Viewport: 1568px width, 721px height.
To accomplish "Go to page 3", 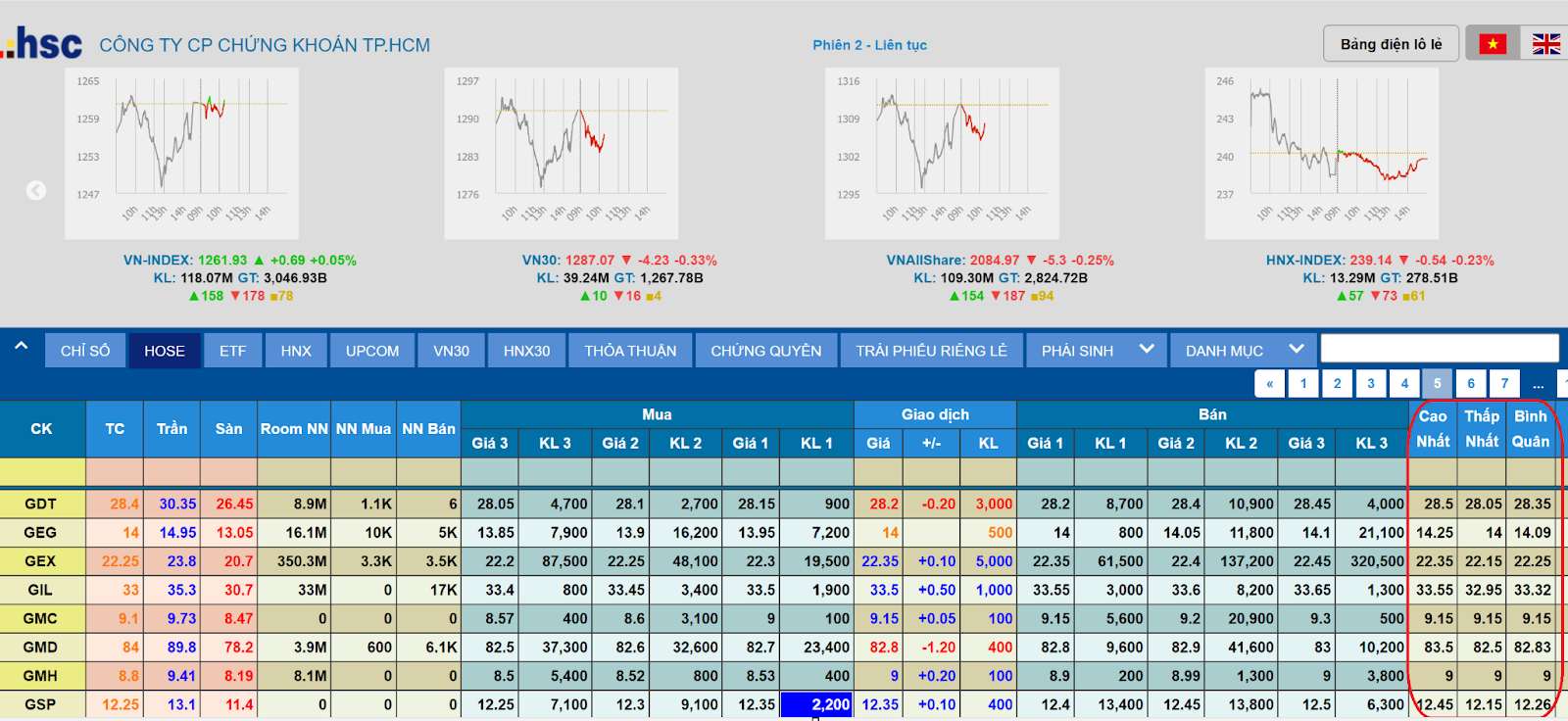I will pyautogui.click(x=1371, y=383).
